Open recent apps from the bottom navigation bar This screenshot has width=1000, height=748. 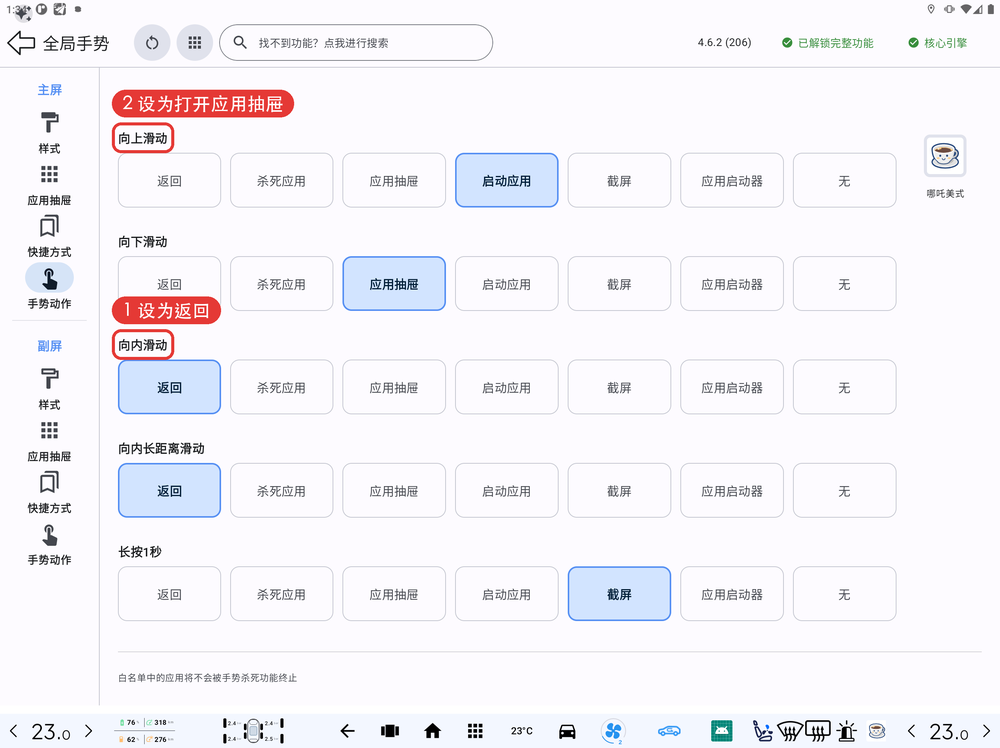point(390,731)
